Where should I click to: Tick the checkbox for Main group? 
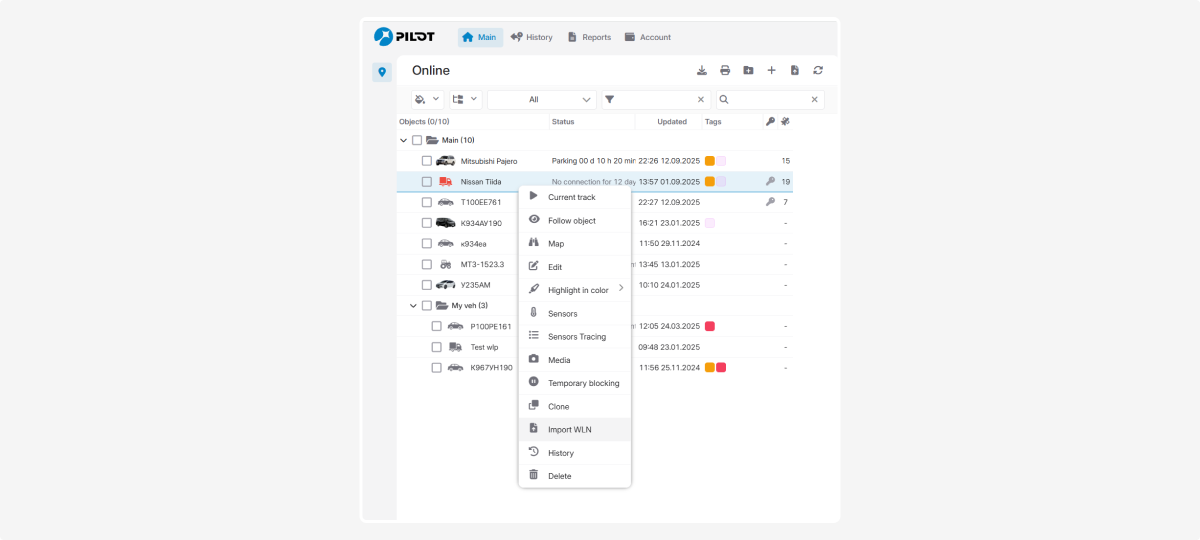pyautogui.click(x=417, y=140)
